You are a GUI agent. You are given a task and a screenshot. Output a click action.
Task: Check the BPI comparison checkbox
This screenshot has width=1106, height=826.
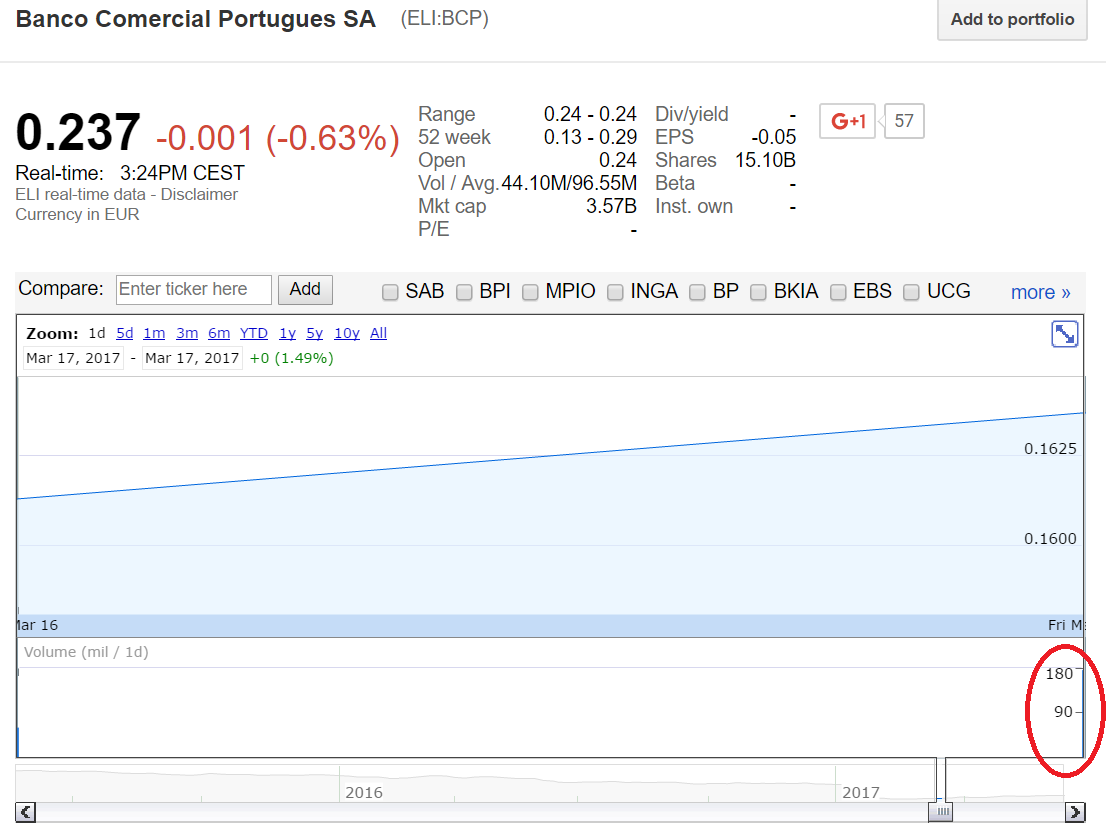[x=464, y=292]
